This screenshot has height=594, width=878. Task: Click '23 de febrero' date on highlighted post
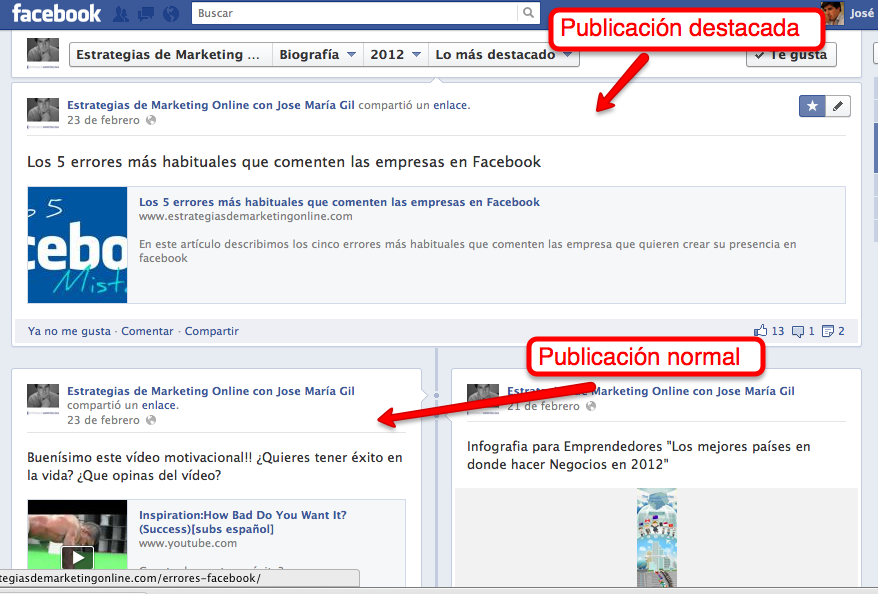click(104, 120)
